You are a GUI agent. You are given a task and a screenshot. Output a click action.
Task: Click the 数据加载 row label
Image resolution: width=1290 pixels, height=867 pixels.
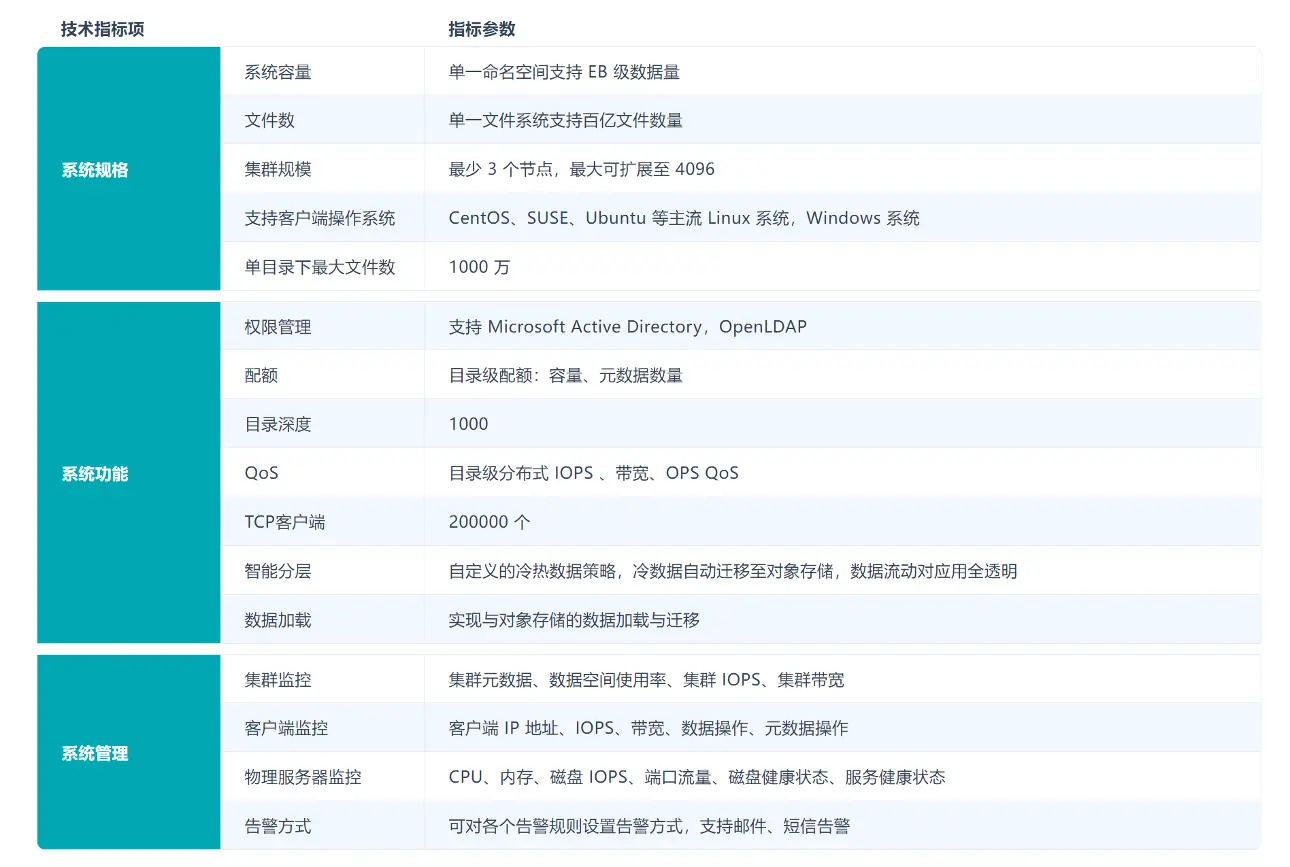(x=278, y=620)
